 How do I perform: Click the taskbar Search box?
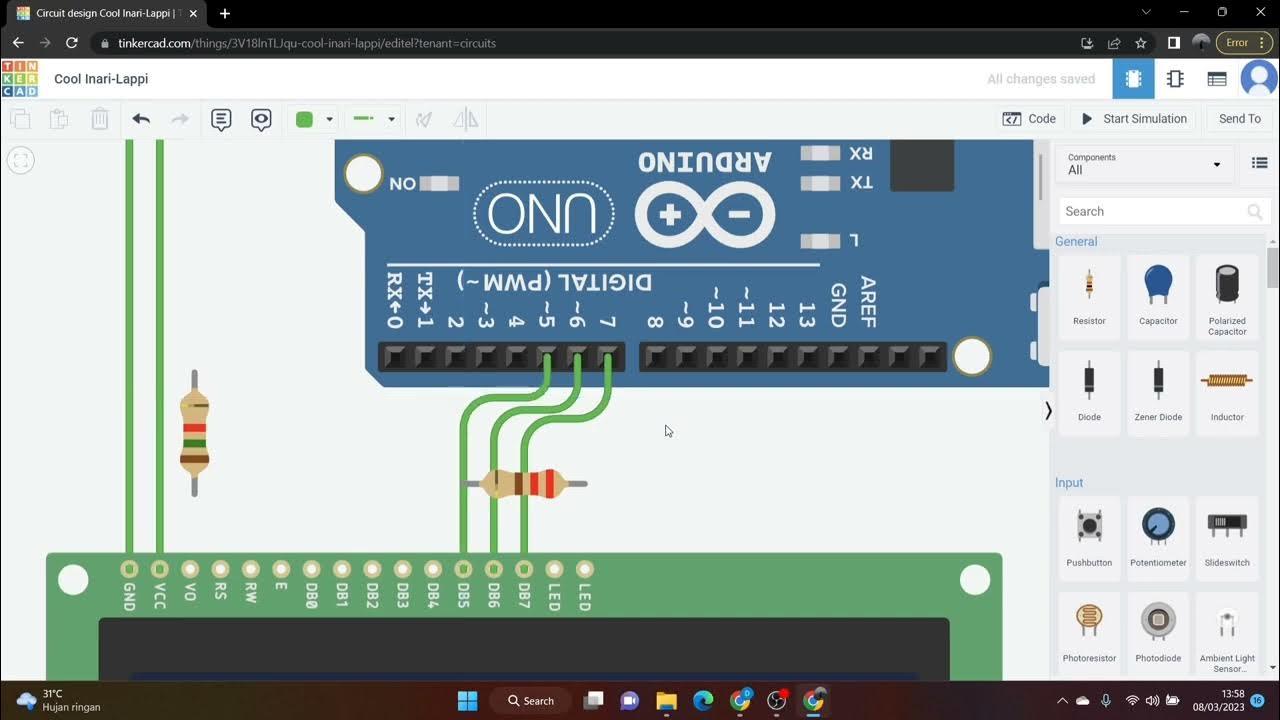[531, 700]
